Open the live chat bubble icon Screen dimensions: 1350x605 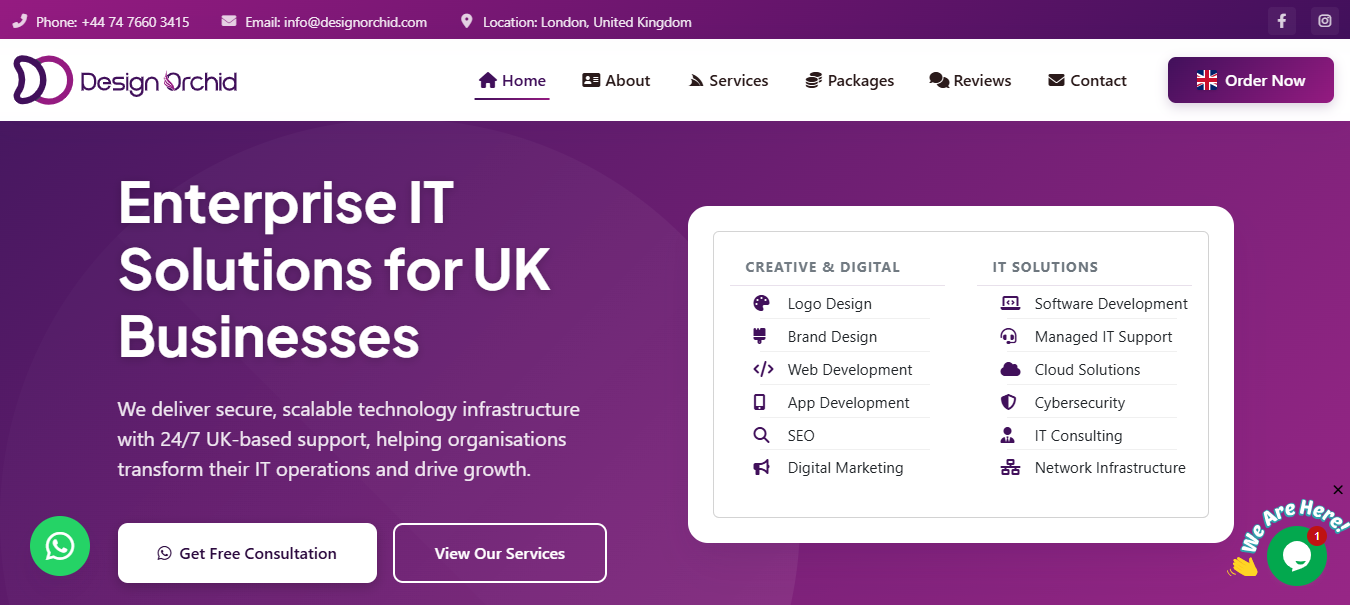pyautogui.click(x=1297, y=556)
